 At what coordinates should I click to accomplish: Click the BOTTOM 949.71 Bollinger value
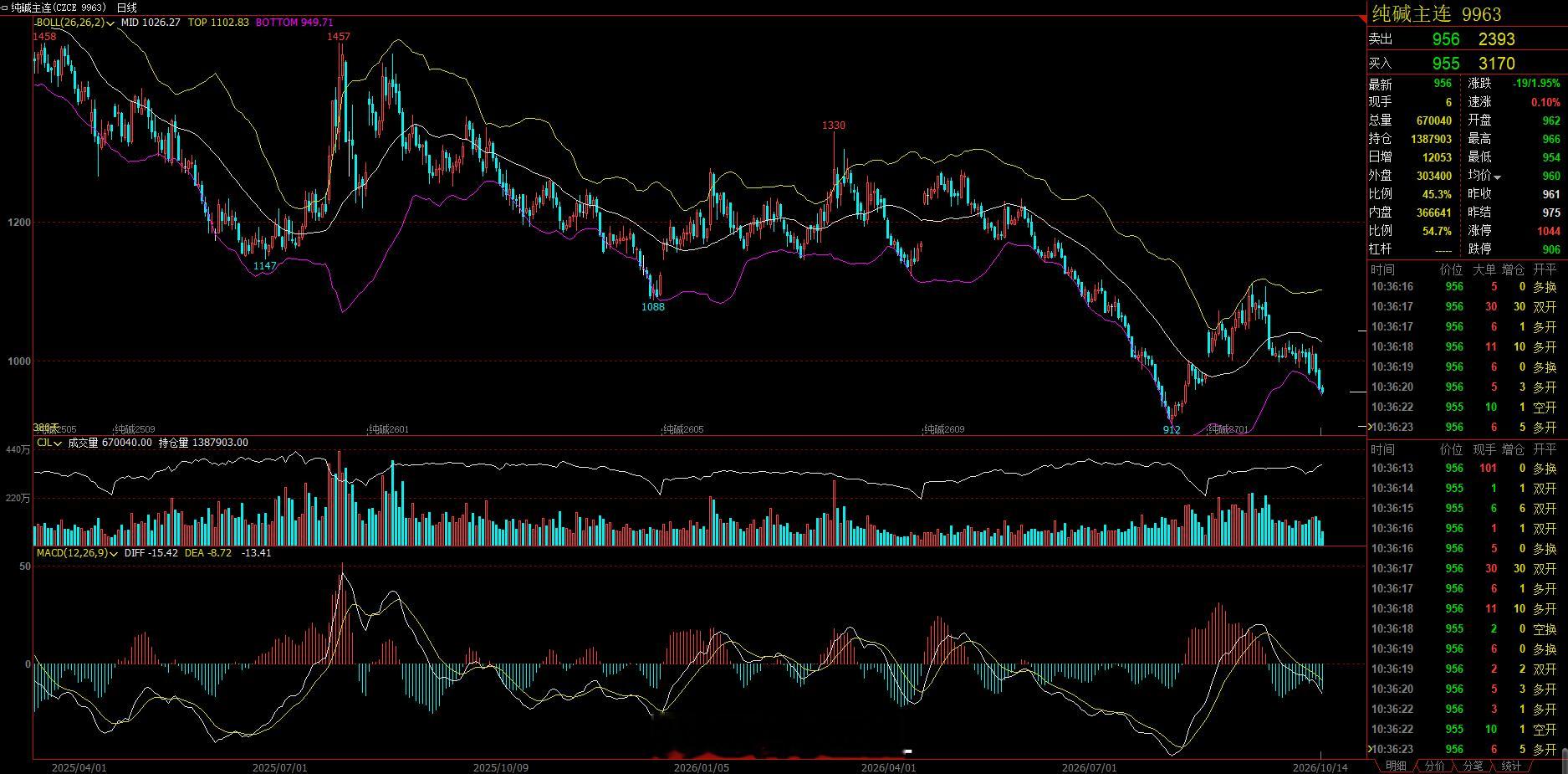[294, 23]
